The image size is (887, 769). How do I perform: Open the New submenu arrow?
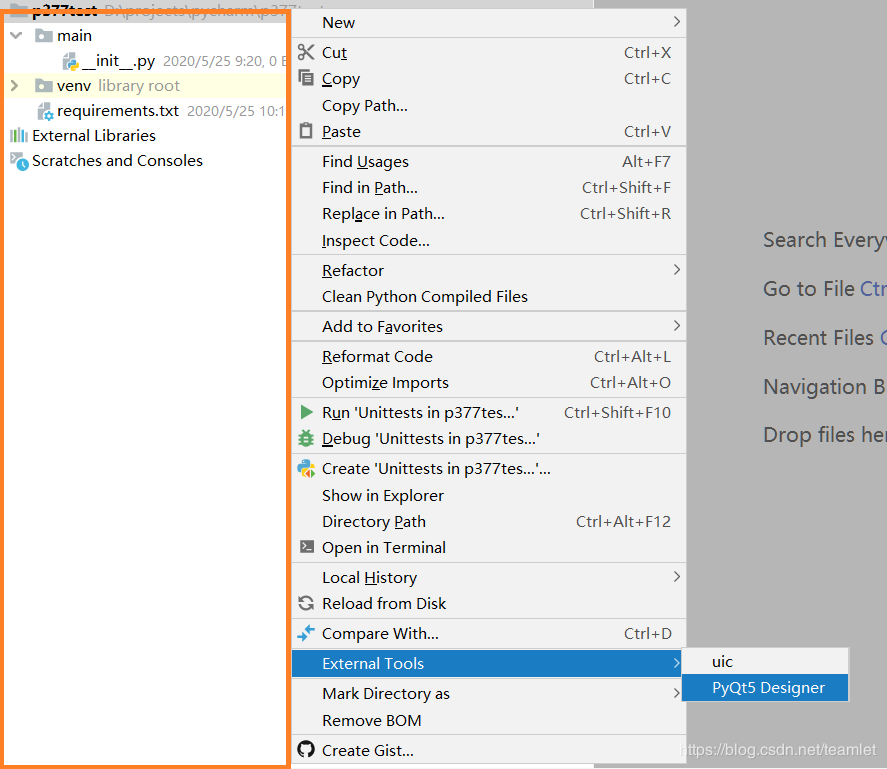click(677, 22)
